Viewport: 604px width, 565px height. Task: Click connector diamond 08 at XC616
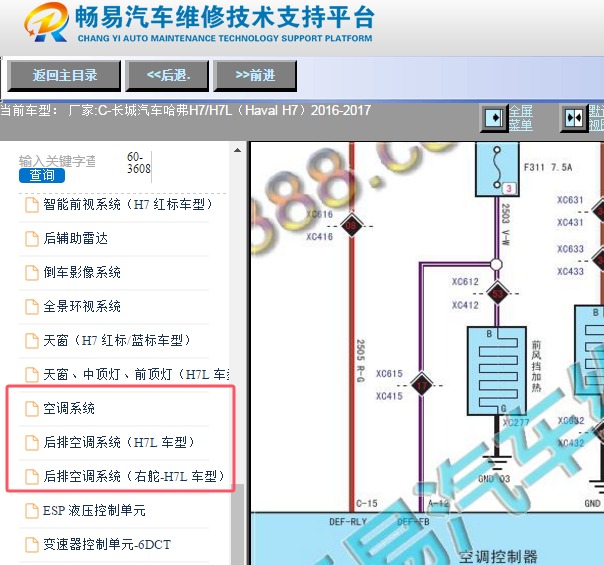351,226
